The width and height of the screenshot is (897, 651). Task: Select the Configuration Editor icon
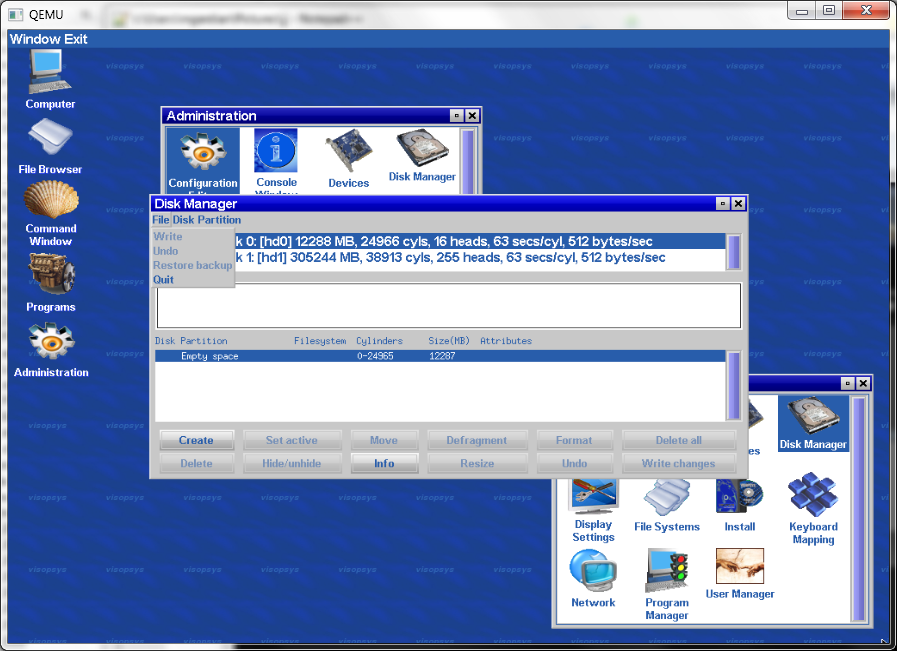pos(203,160)
